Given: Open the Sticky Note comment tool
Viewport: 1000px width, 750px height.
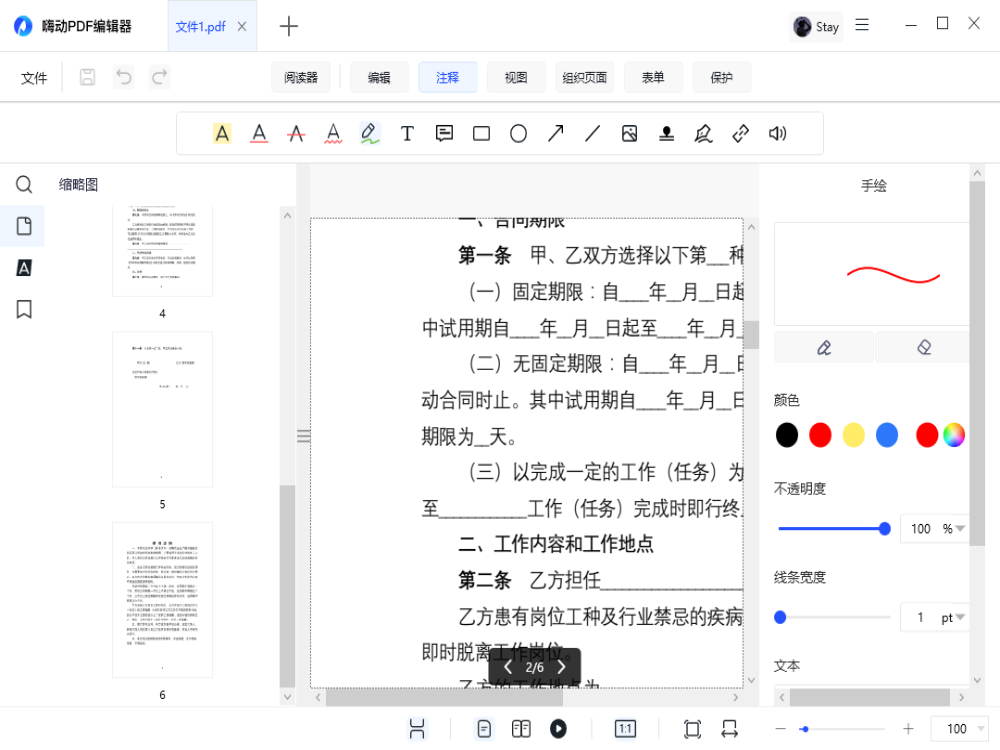Looking at the screenshot, I should click(444, 133).
